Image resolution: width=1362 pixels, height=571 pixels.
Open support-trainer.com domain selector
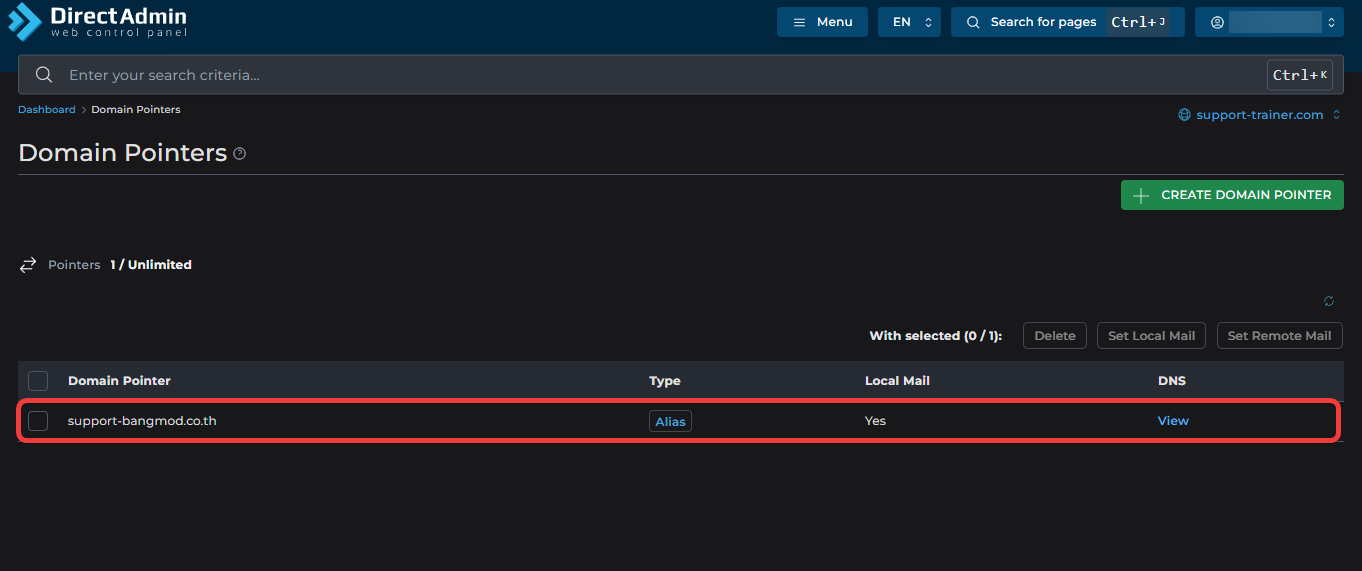point(1260,115)
